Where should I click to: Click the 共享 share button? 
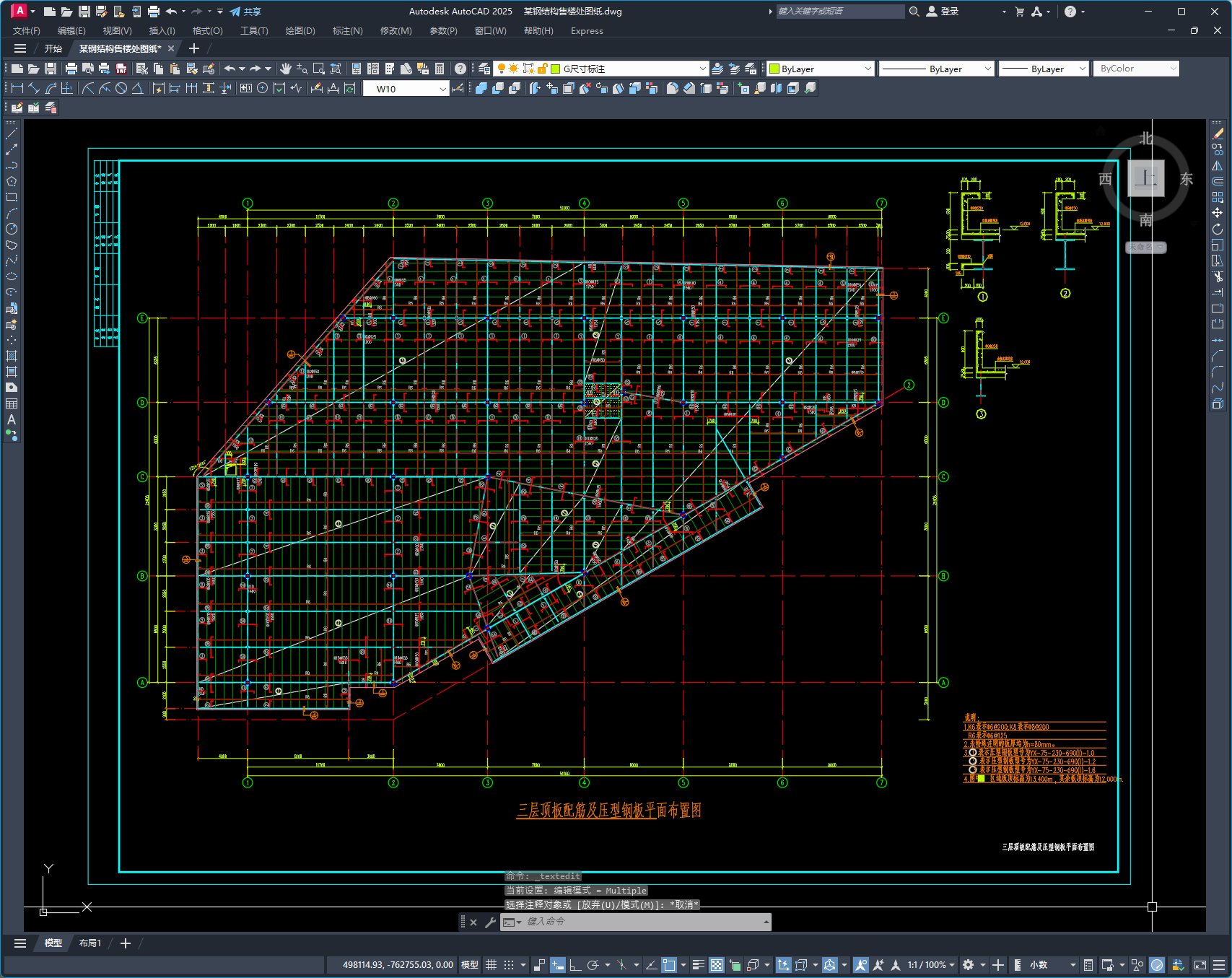pyautogui.click(x=245, y=12)
